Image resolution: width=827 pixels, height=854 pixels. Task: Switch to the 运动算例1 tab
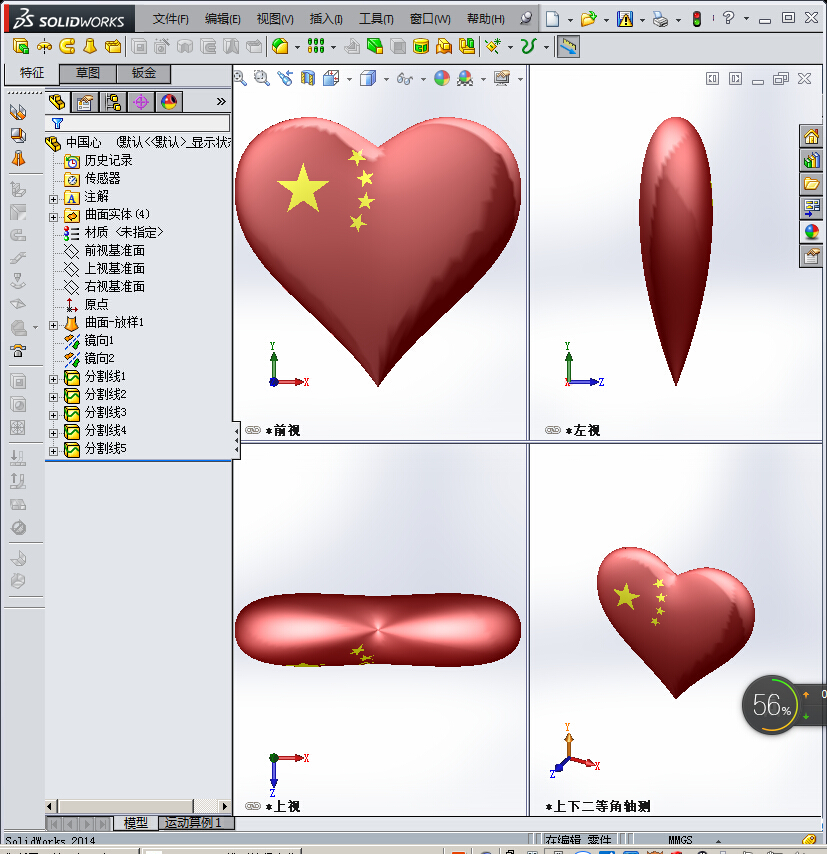point(196,823)
